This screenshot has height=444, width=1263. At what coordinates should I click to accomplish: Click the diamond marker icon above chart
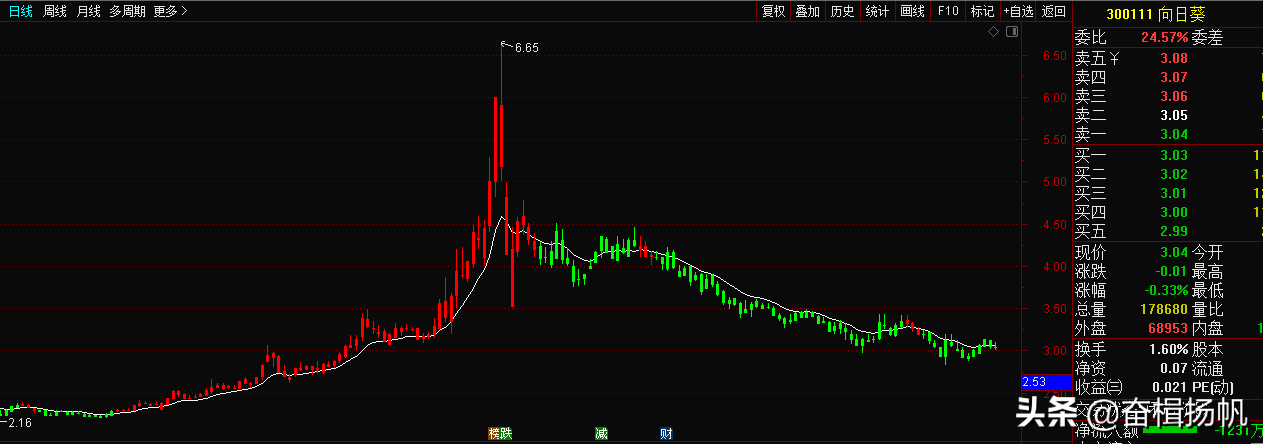(994, 33)
